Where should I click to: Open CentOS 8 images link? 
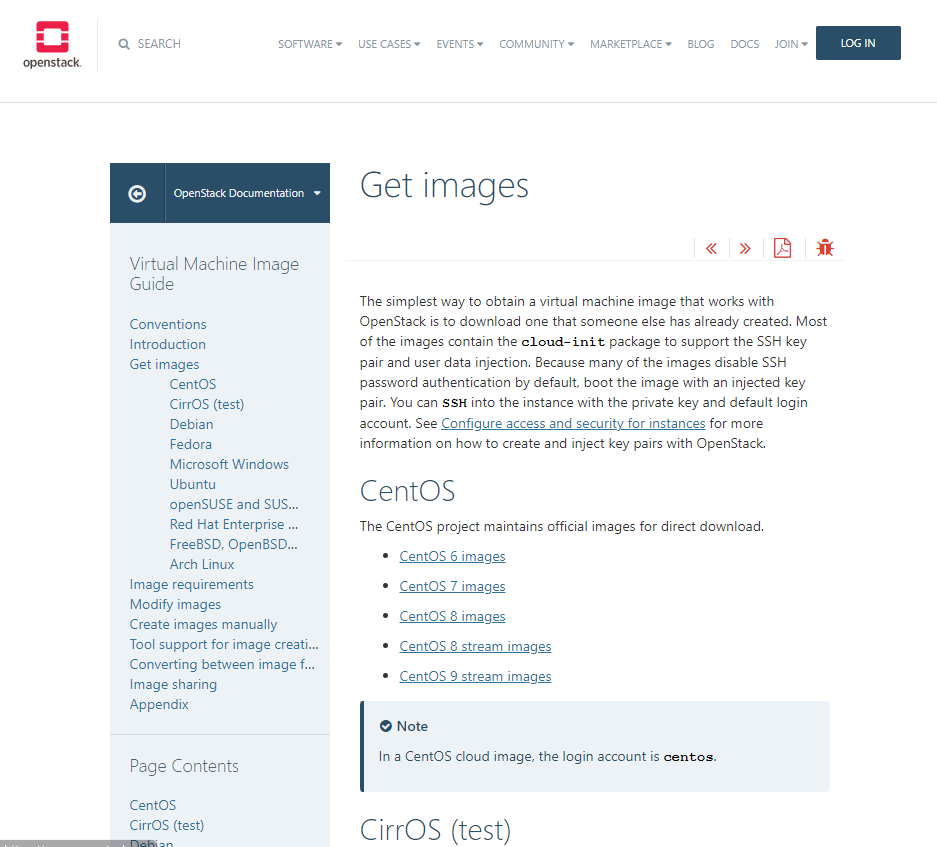(452, 616)
